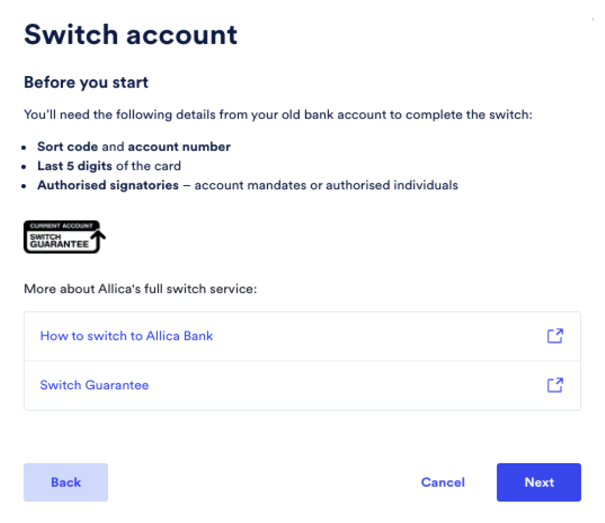Click the account mandates or authorised individuals text
Image resolution: width=605 pixels, height=523 pixels.
pyautogui.click(x=326, y=185)
